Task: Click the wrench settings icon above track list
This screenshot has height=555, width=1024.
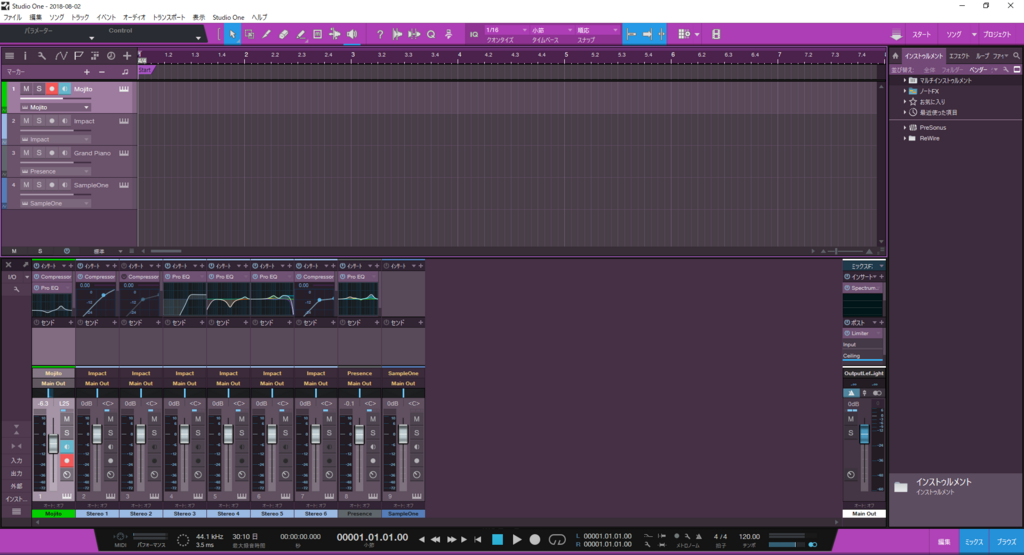Action: [42, 56]
